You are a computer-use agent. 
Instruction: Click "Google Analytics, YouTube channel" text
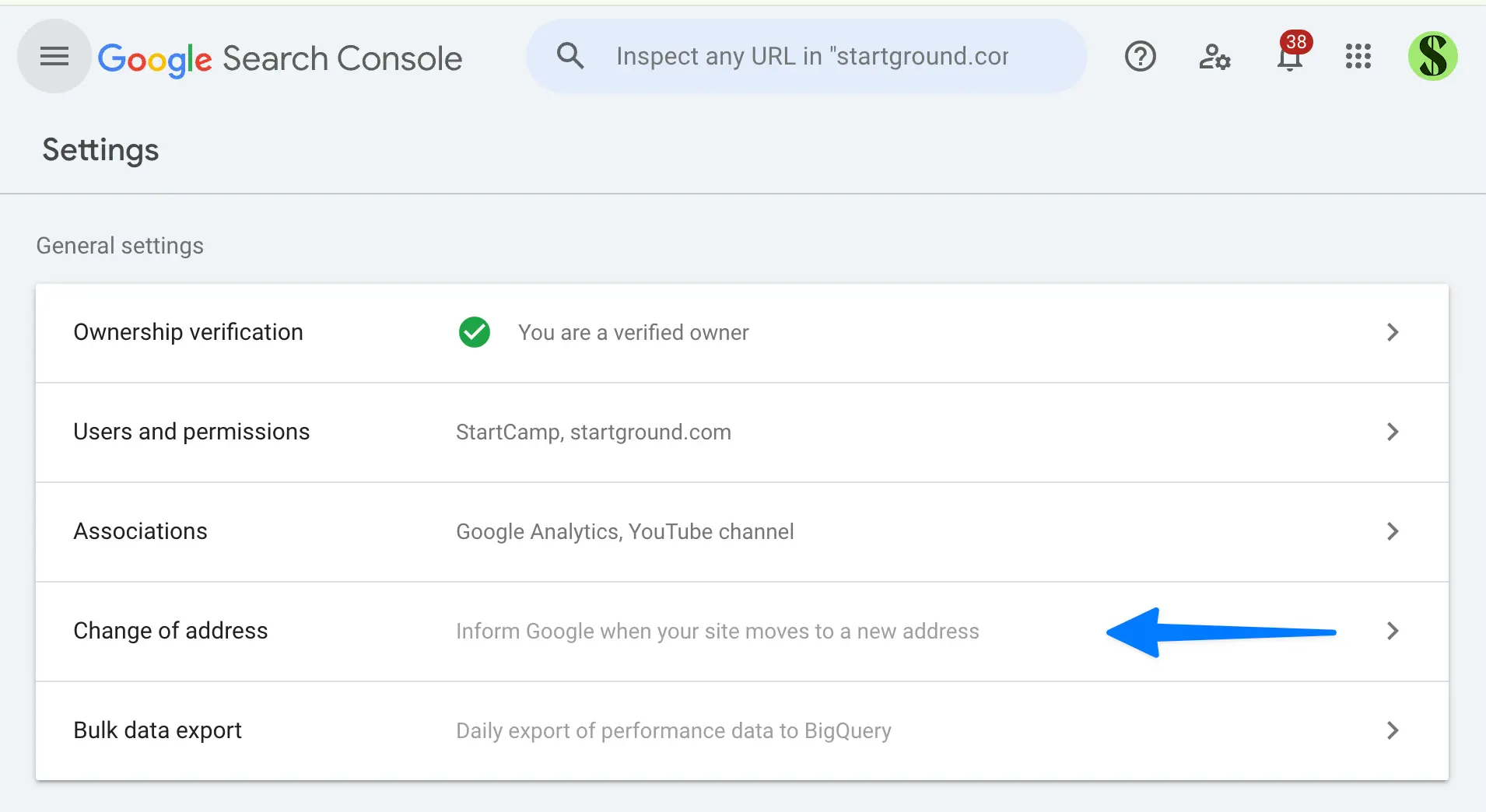pyautogui.click(x=625, y=532)
